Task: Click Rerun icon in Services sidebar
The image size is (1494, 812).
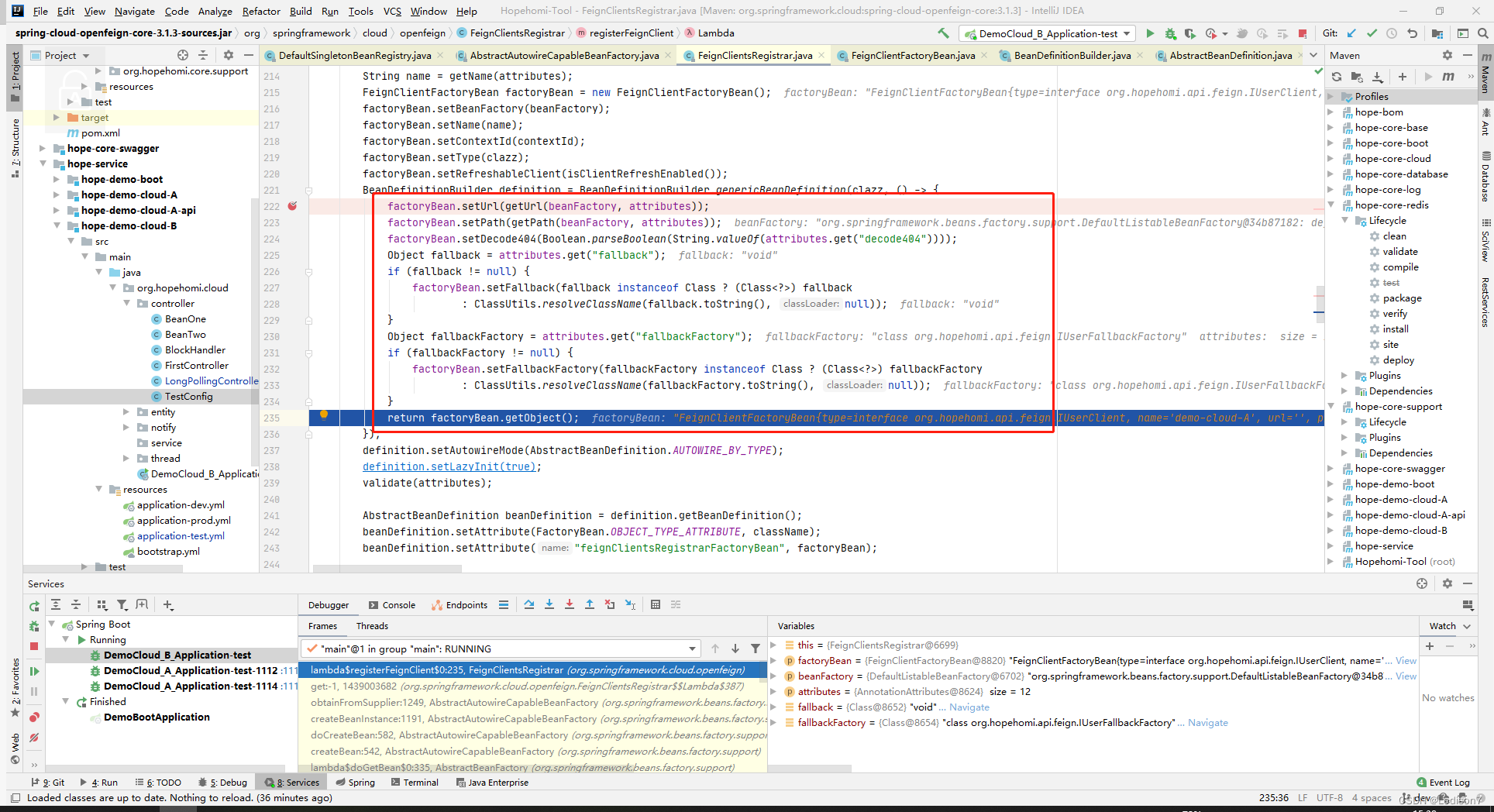Action: click(x=34, y=606)
